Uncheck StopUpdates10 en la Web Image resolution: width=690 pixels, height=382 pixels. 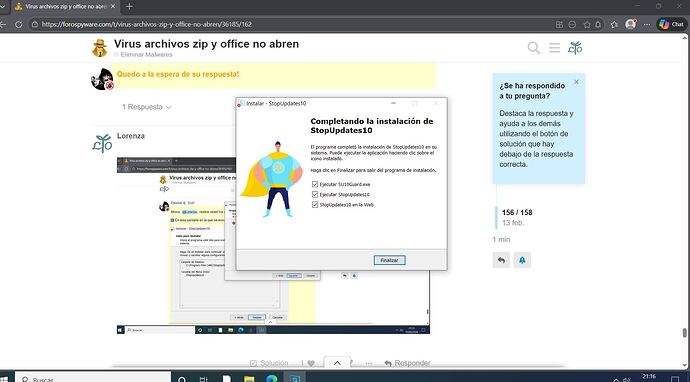point(315,205)
